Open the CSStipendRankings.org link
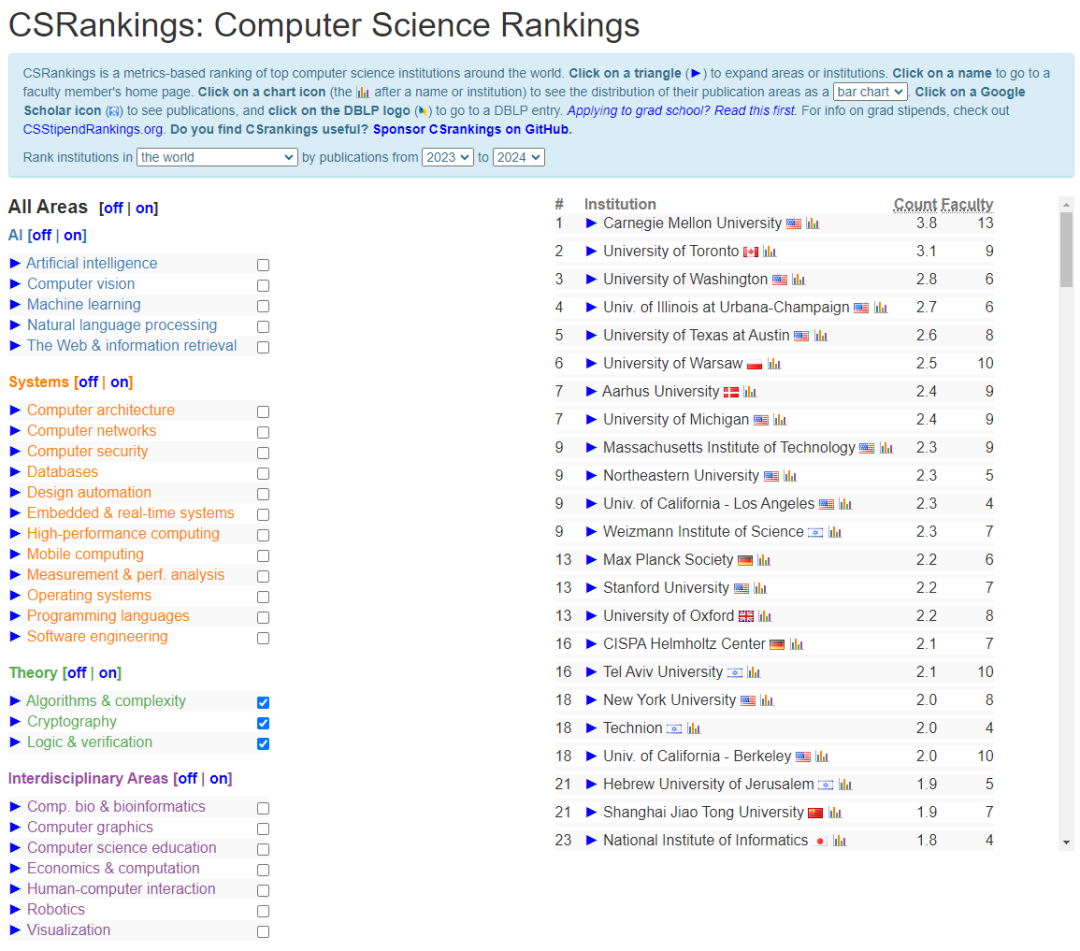 tap(93, 129)
